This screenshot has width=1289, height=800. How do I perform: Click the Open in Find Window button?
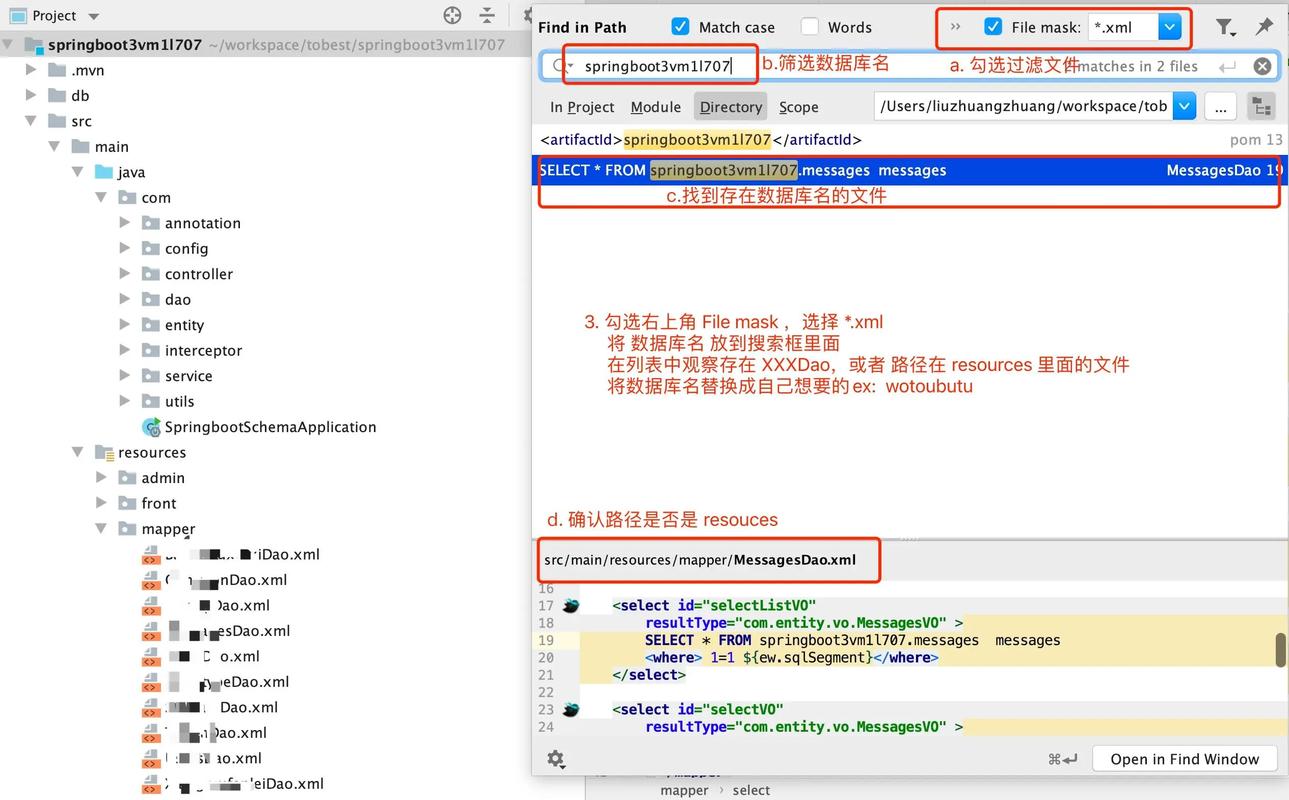[1184, 758]
